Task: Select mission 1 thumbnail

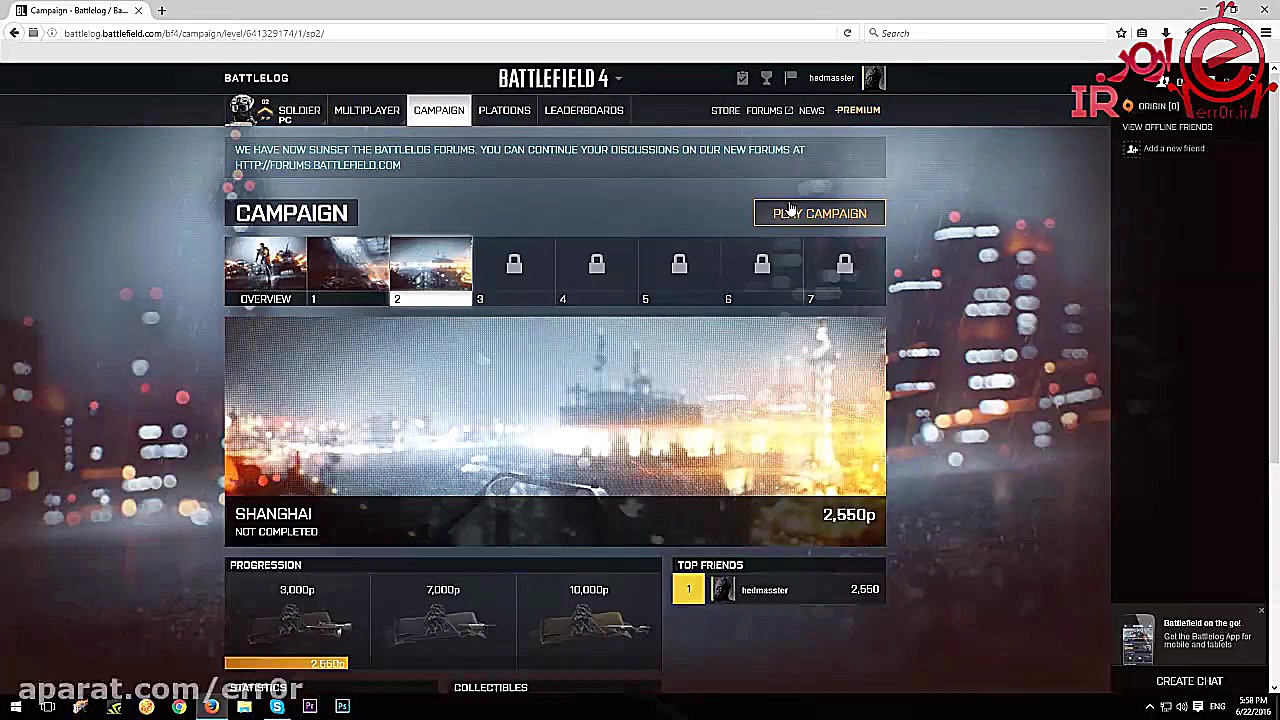Action: [x=348, y=272]
